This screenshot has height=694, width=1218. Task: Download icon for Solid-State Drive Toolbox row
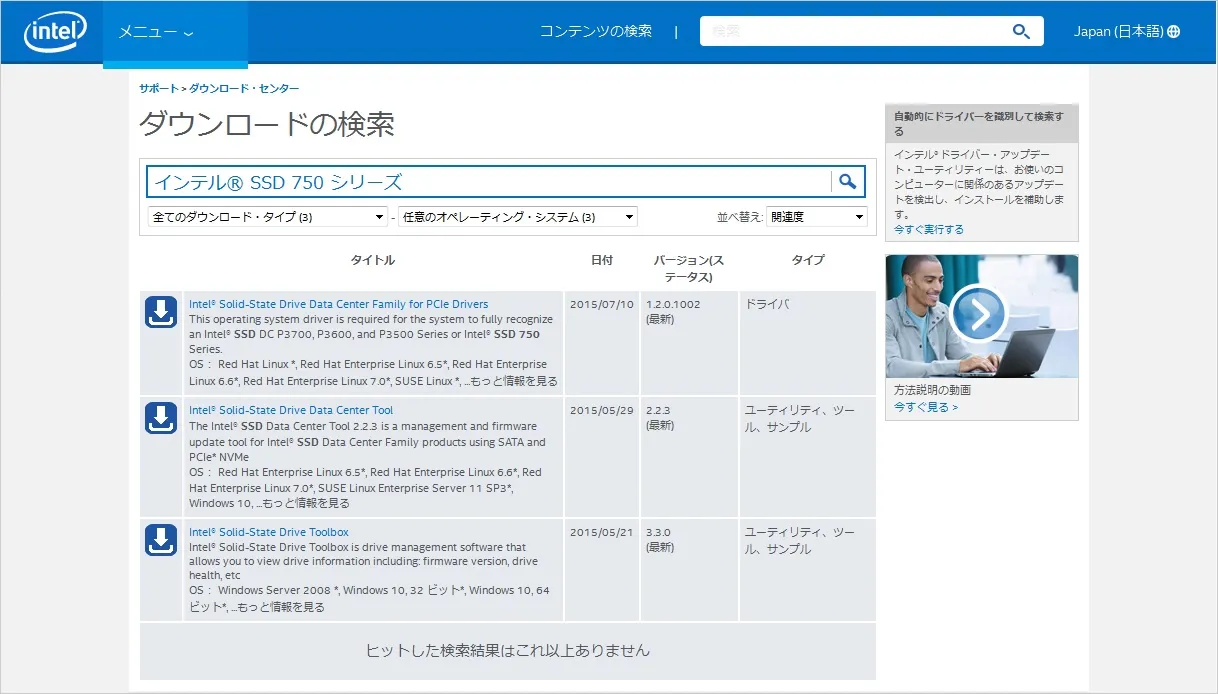[161, 540]
